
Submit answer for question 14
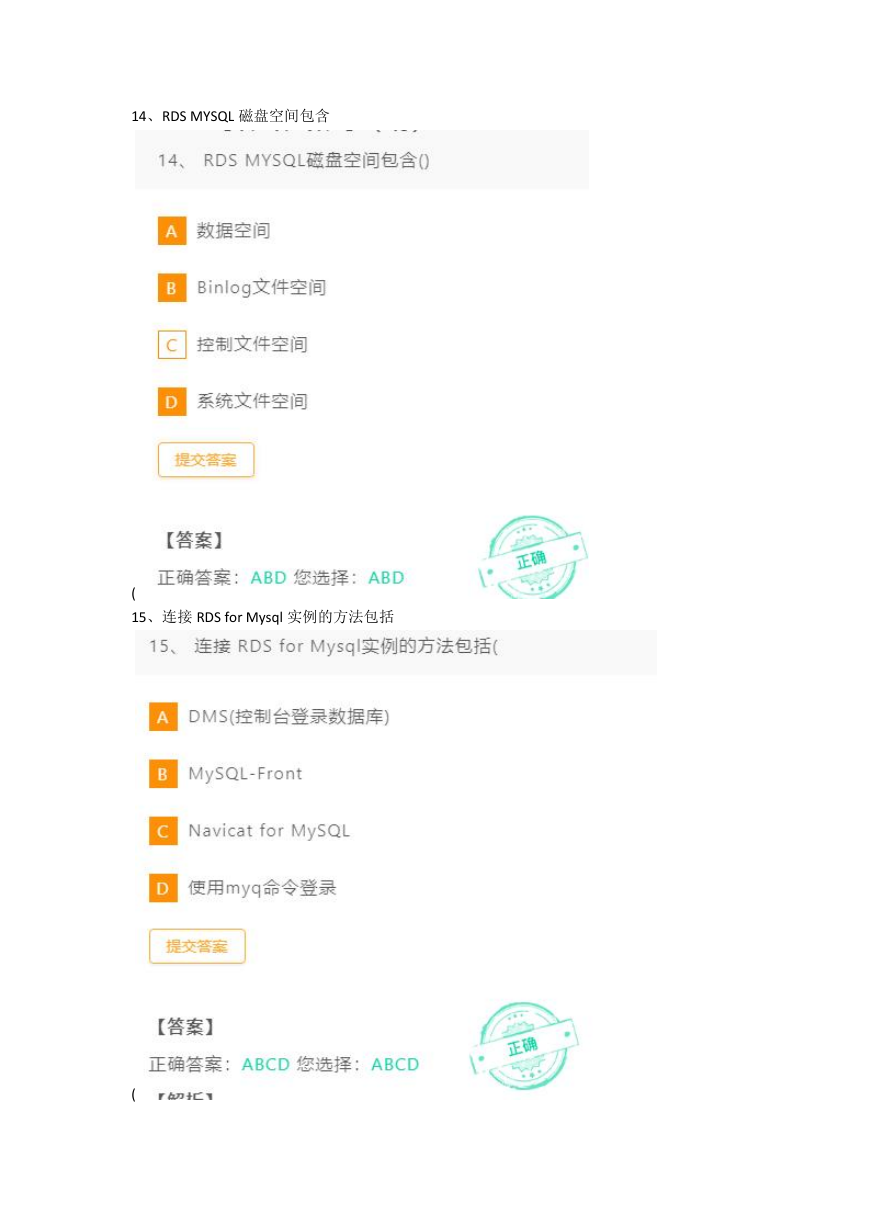pos(206,460)
